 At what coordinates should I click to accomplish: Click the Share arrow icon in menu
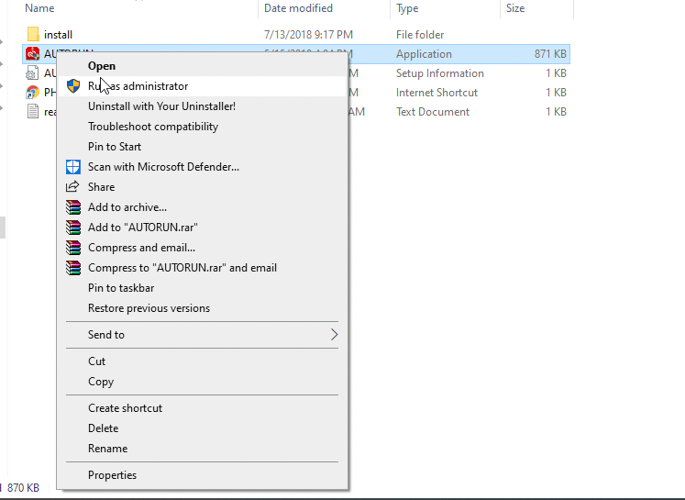click(73, 187)
